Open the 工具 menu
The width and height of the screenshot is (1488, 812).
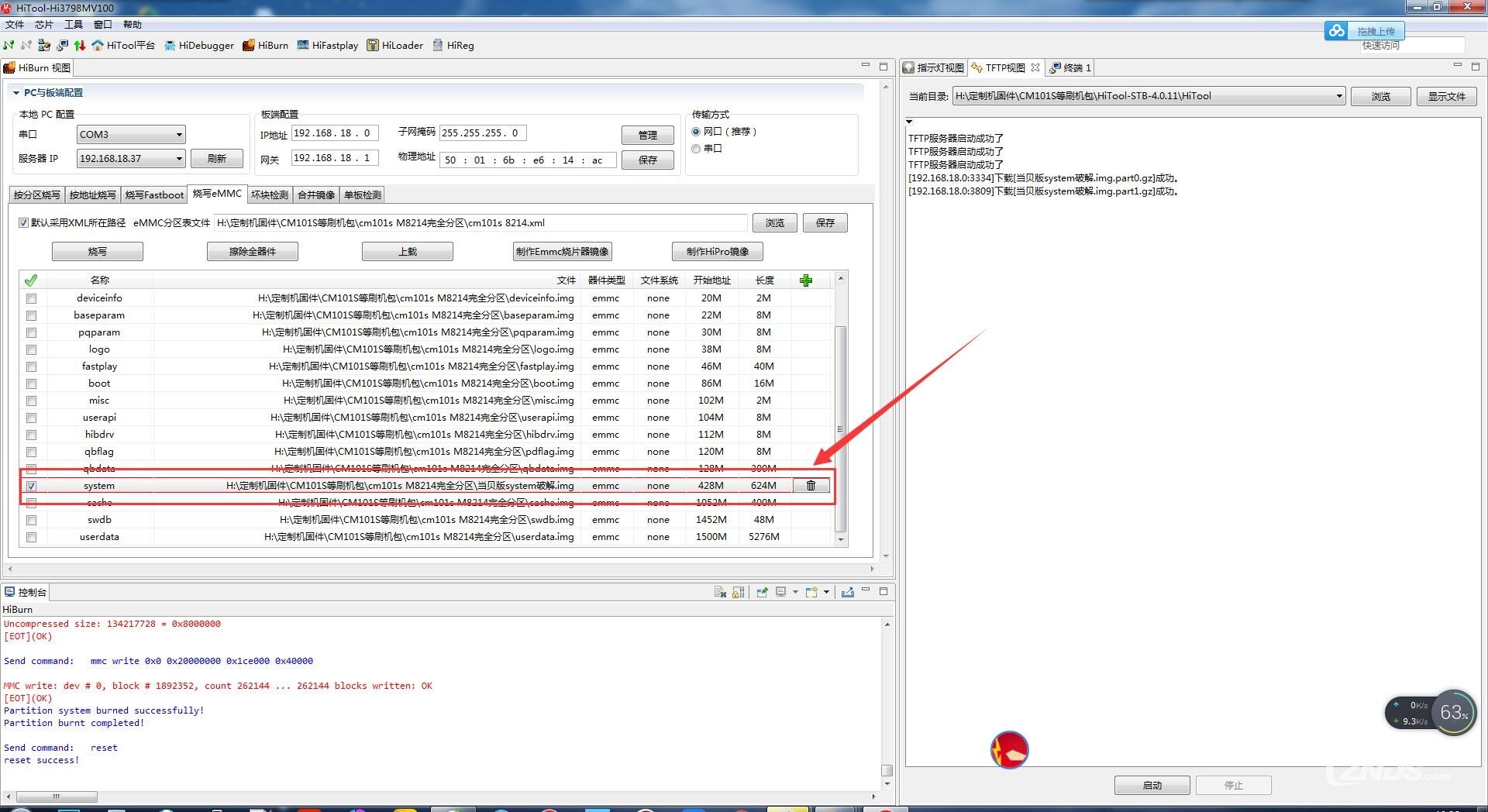pyautogui.click(x=74, y=25)
